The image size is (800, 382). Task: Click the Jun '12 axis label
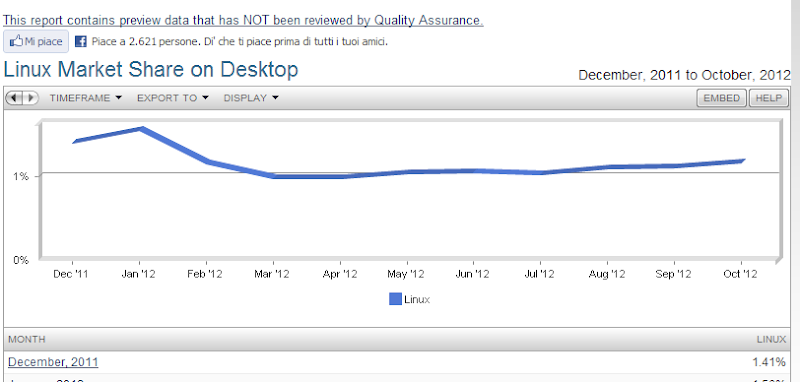click(x=472, y=274)
